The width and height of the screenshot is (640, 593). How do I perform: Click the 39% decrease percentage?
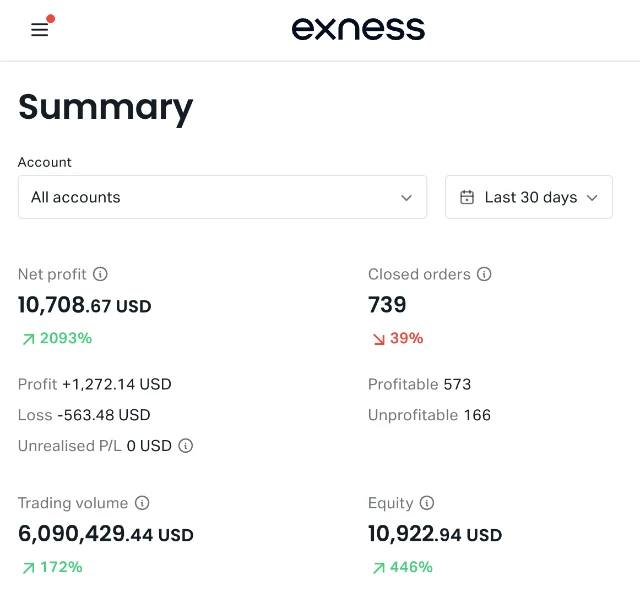[x=407, y=338]
